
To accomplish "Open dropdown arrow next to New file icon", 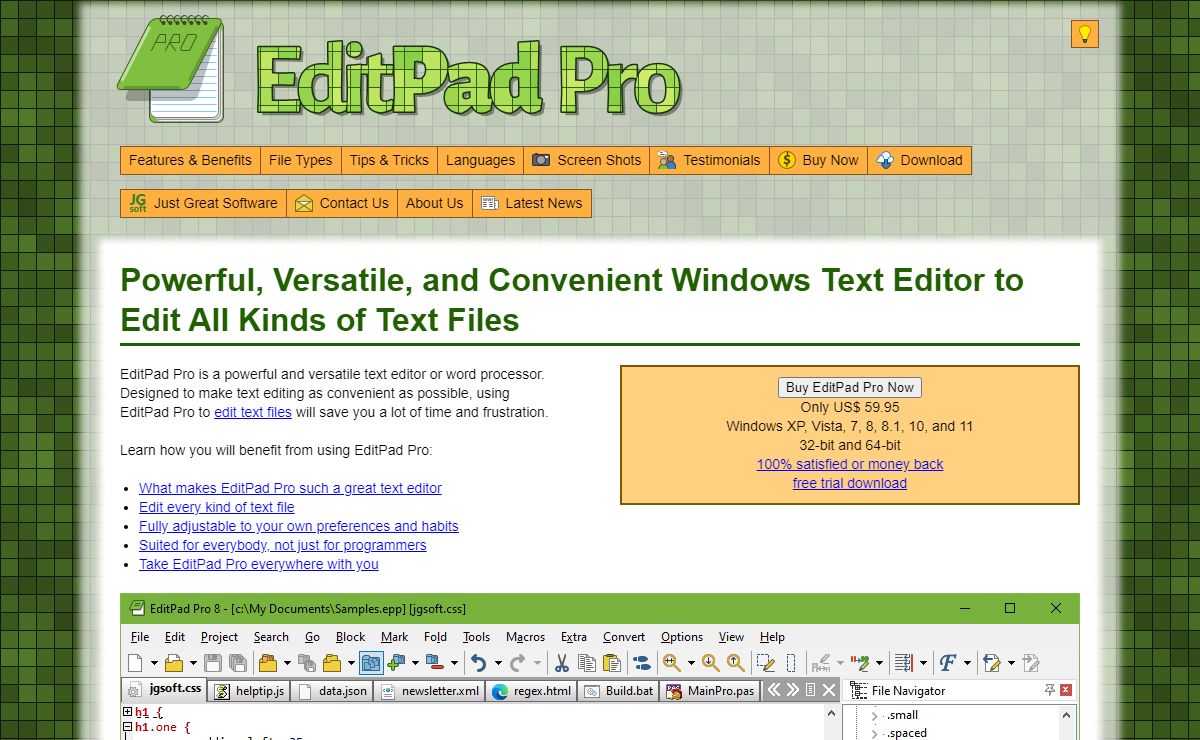I will [x=154, y=663].
